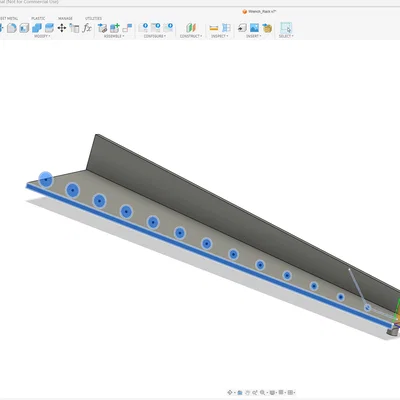Open the Inspect dropdown menu
Screen dimensions: 400x400
[220, 36]
